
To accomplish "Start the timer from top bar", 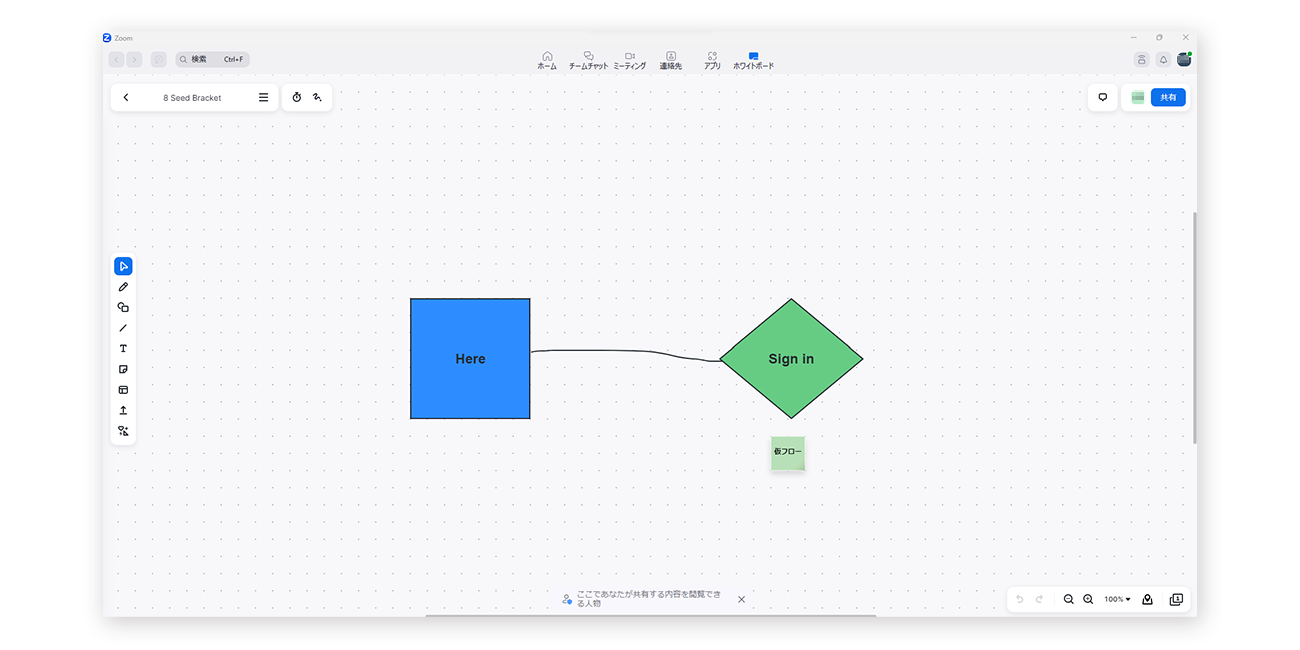I will 297,98.
